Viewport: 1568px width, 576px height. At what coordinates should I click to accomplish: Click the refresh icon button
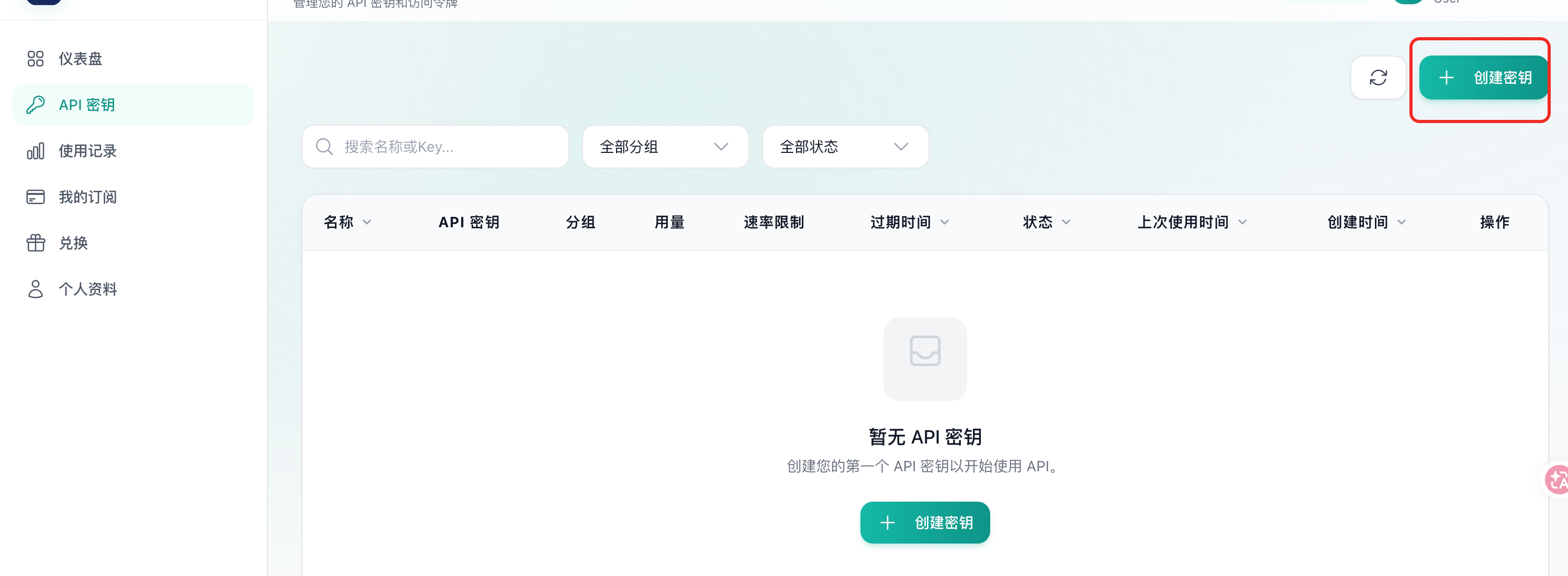1377,77
